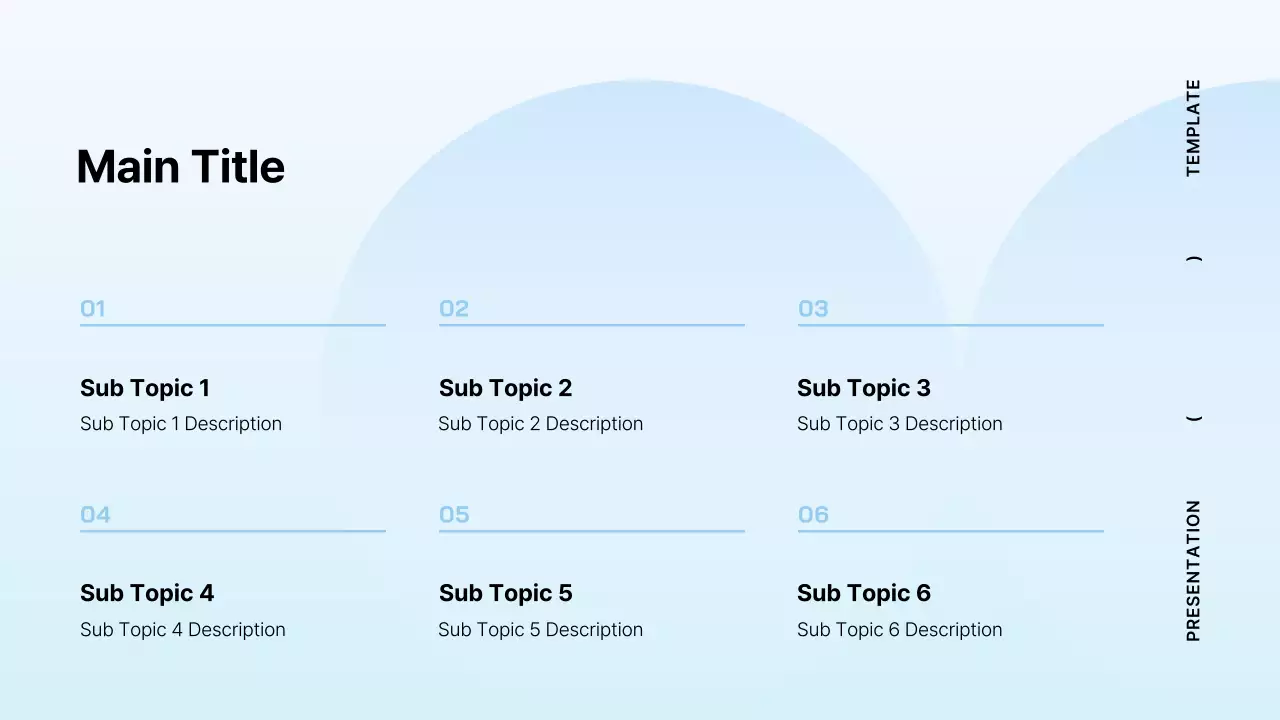The image size is (1280, 720).
Task: Select the Sub Topic 4 heading
Action: point(147,593)
